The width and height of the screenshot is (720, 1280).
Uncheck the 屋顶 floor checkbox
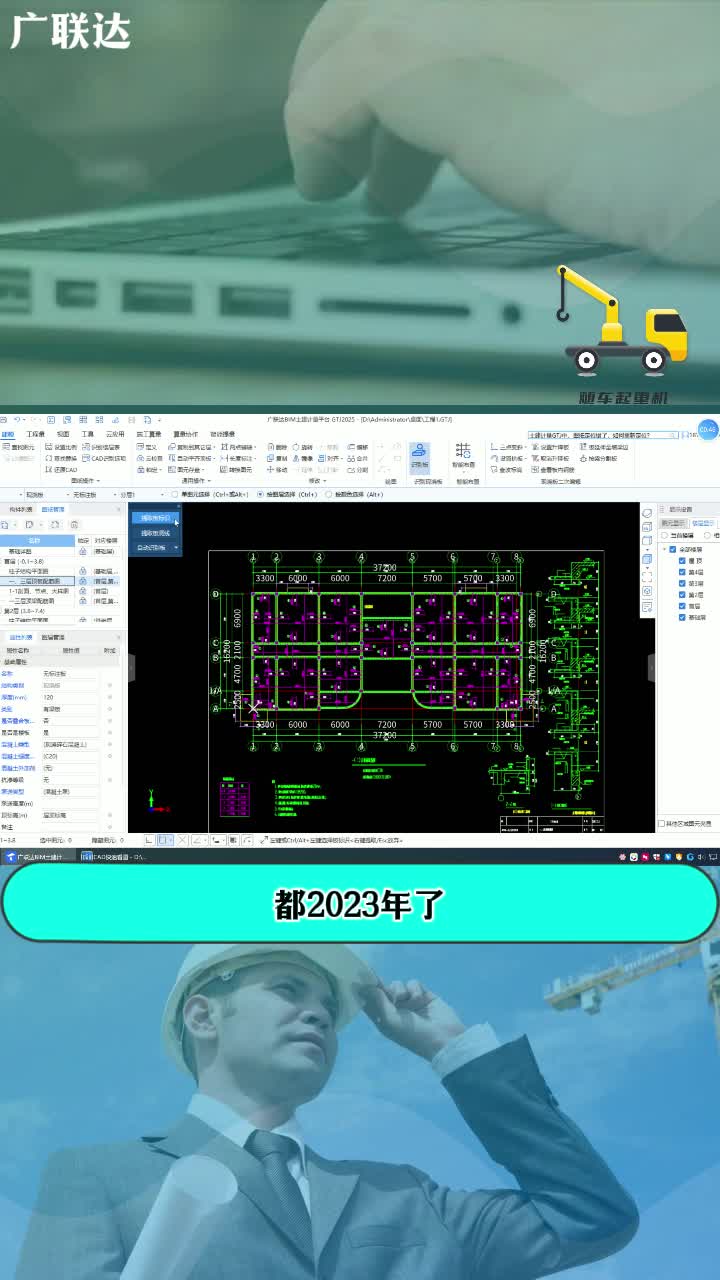[682, 560]
